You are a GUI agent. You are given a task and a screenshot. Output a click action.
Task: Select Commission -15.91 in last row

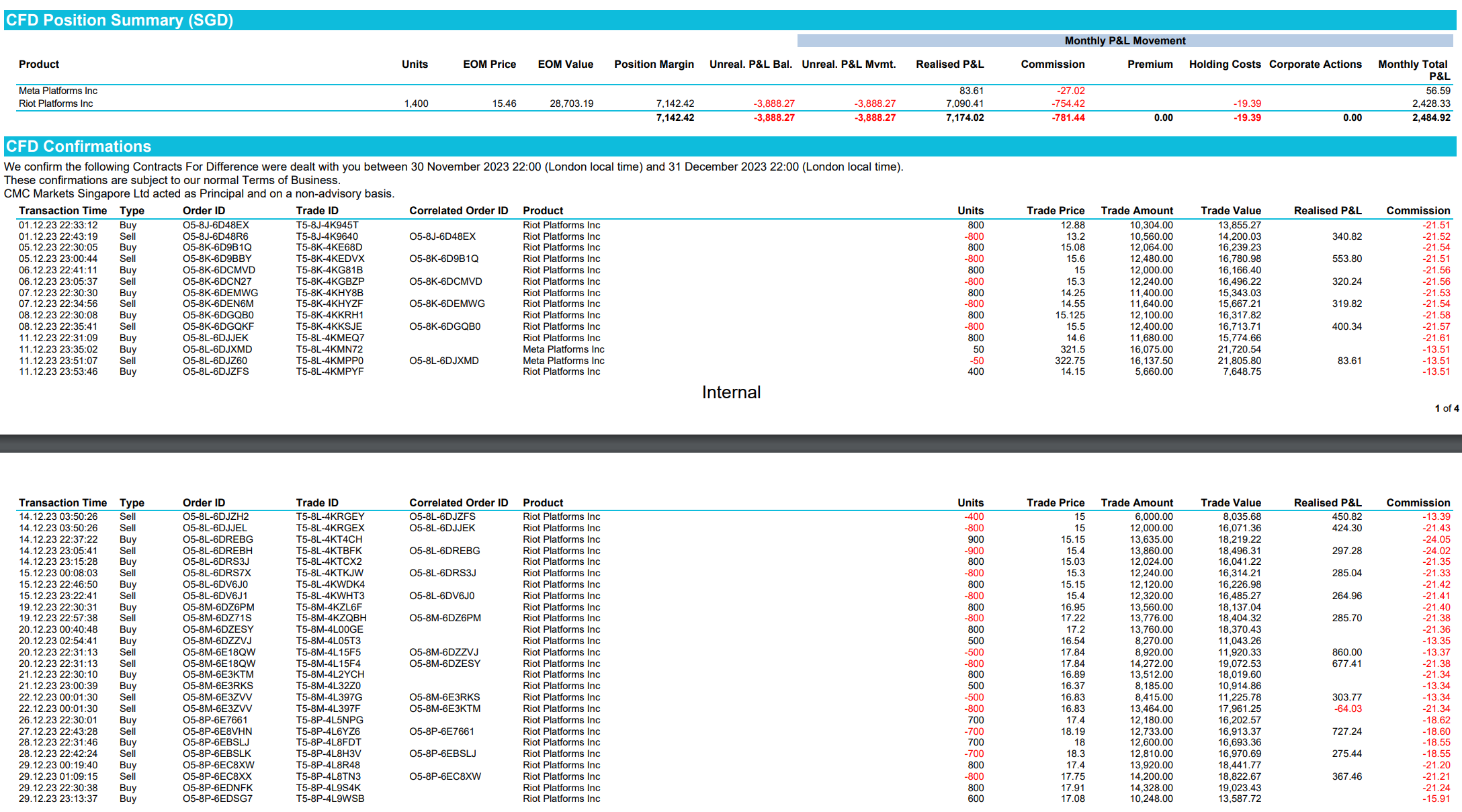click(1436, 799)
